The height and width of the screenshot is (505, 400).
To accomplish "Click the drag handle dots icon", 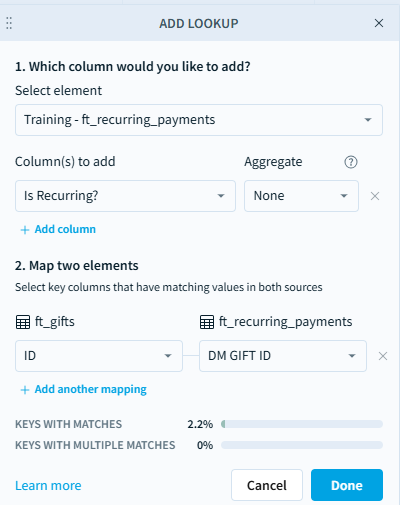I will [x=9, y=23].
